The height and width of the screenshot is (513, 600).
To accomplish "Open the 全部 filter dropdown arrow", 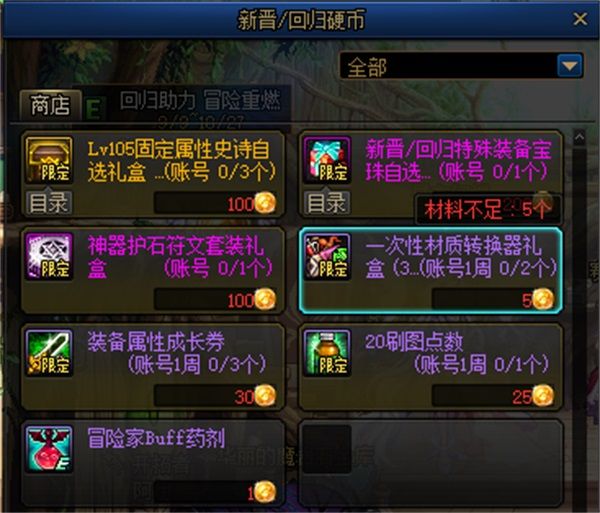I will (570, 66).
